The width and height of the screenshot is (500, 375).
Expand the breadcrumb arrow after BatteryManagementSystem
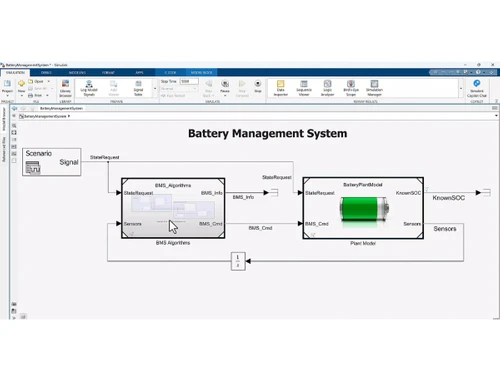69,116
